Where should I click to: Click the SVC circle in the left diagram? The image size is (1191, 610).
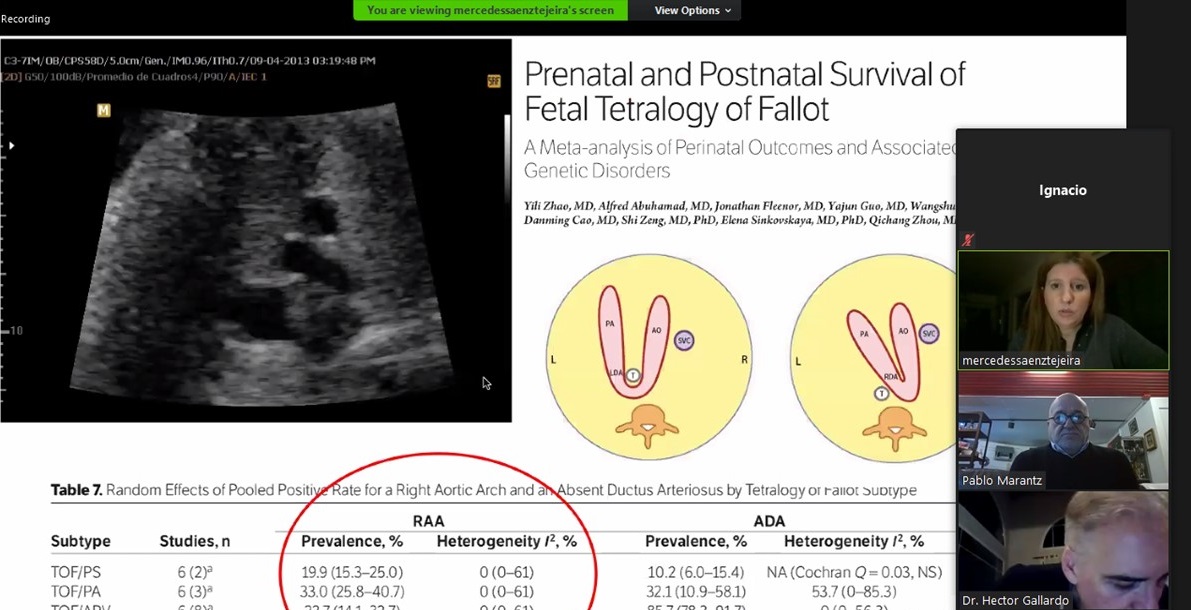point(684,340)
